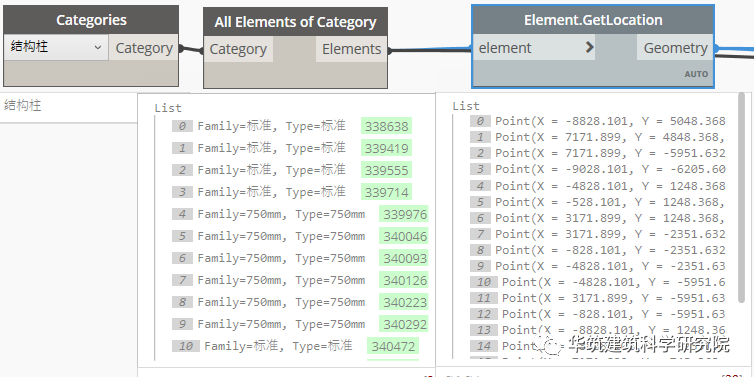Click the Elements output port
The width and height of the screenshot is (754, 377).
click(351, 49)
